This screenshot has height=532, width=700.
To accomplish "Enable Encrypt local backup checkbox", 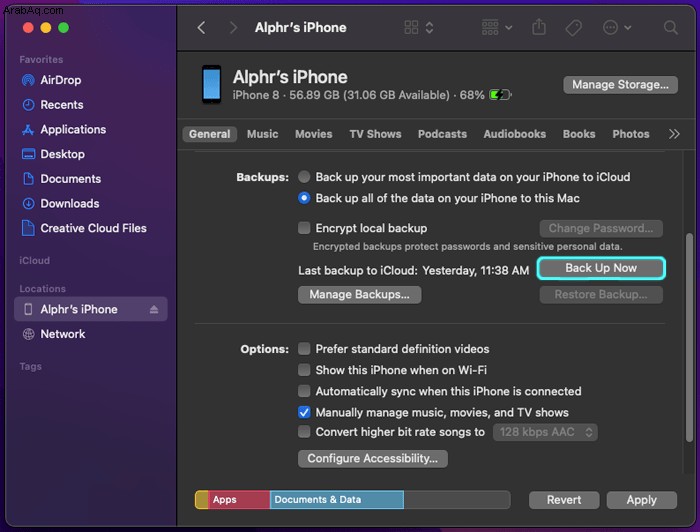I will pos(304,228).
